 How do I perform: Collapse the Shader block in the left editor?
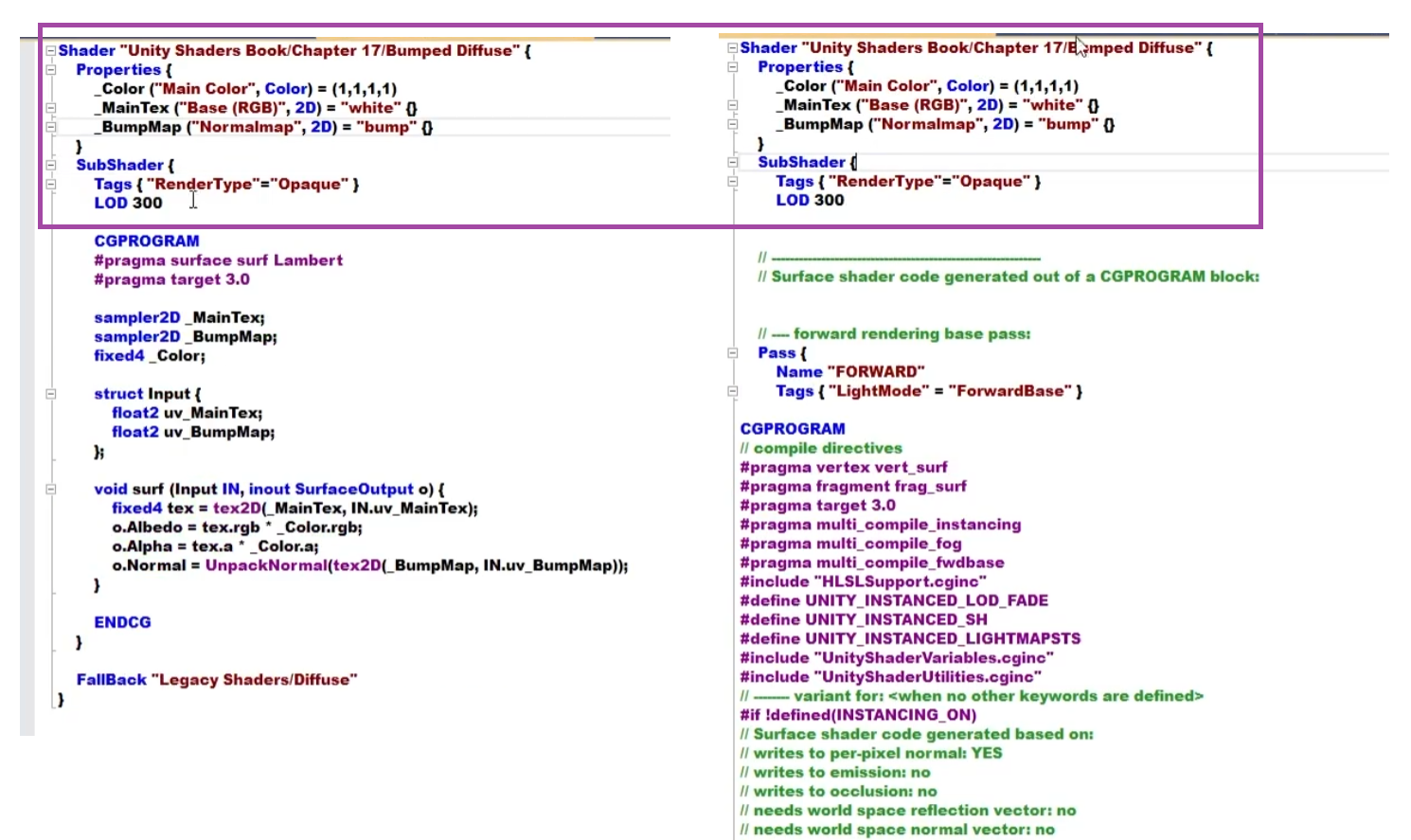tap(51, 51)
